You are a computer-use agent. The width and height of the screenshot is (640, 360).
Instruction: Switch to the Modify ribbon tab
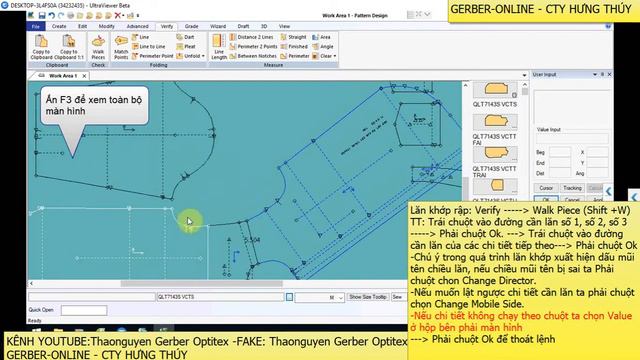coord(107,26)
